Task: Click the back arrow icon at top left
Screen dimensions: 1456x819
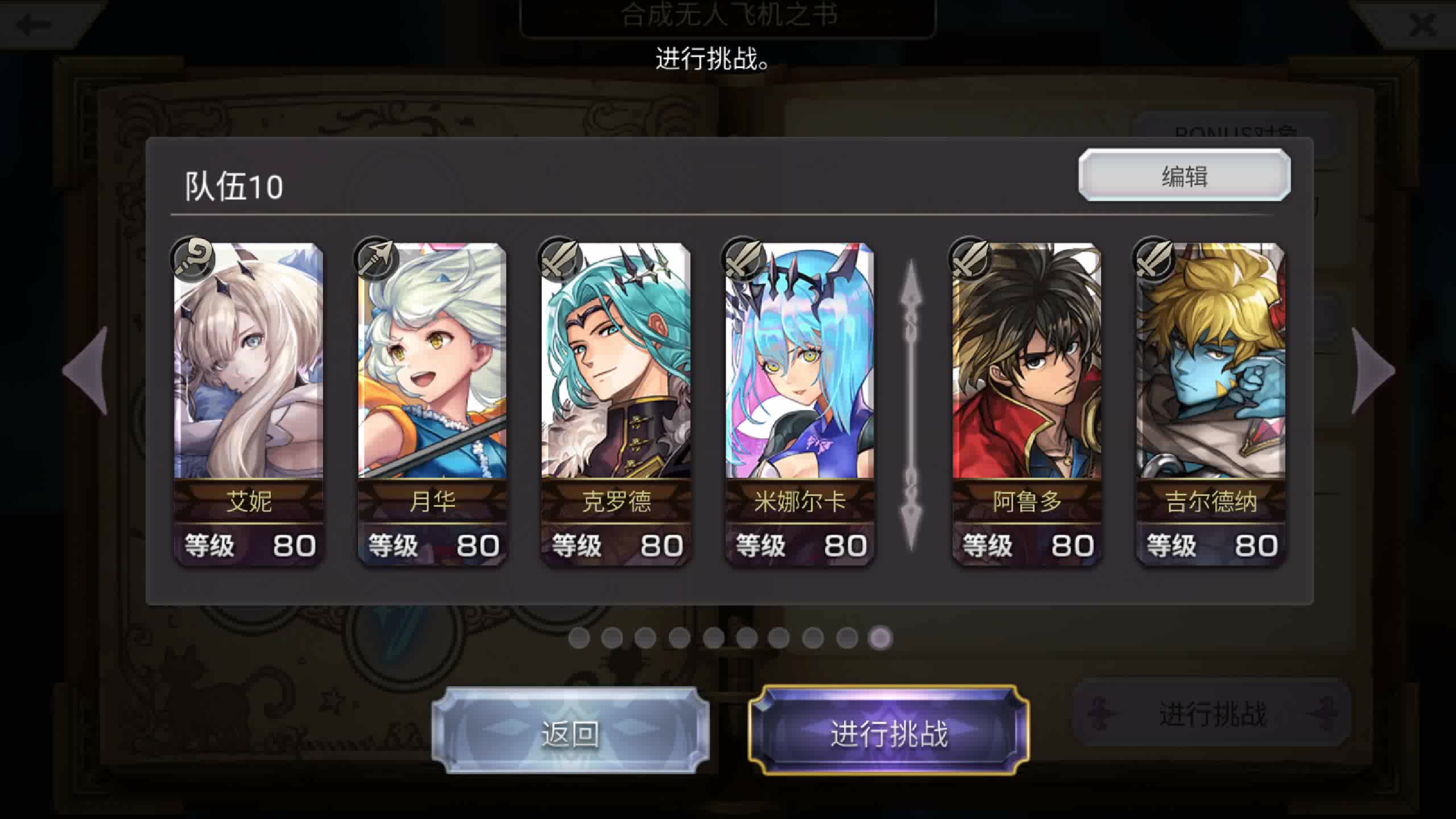Action: [x=34, y=24]
